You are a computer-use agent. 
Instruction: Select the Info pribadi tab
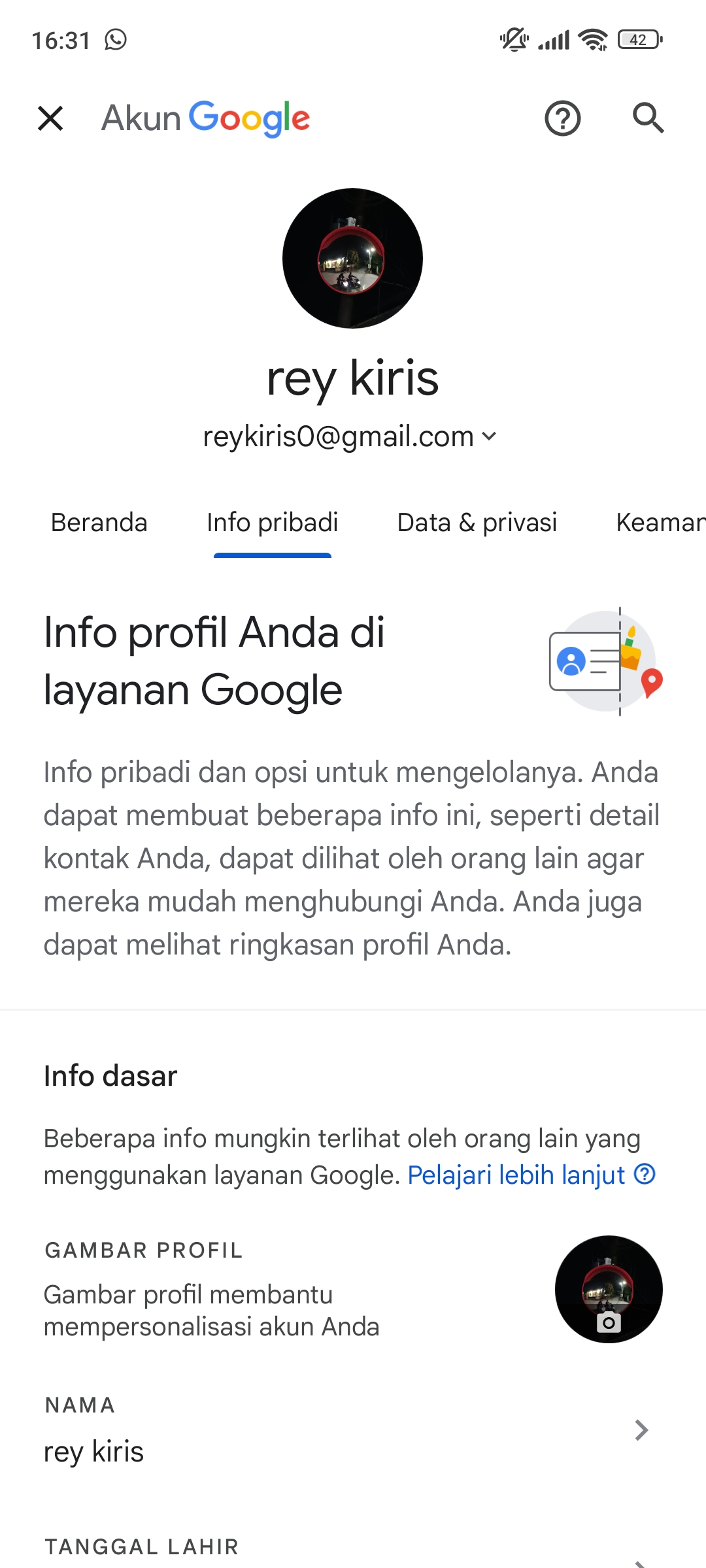point(273,523)
